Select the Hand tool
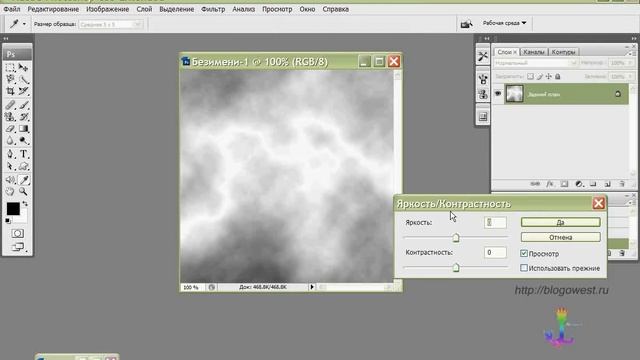 pyautogui.click(x=10, y=191)
